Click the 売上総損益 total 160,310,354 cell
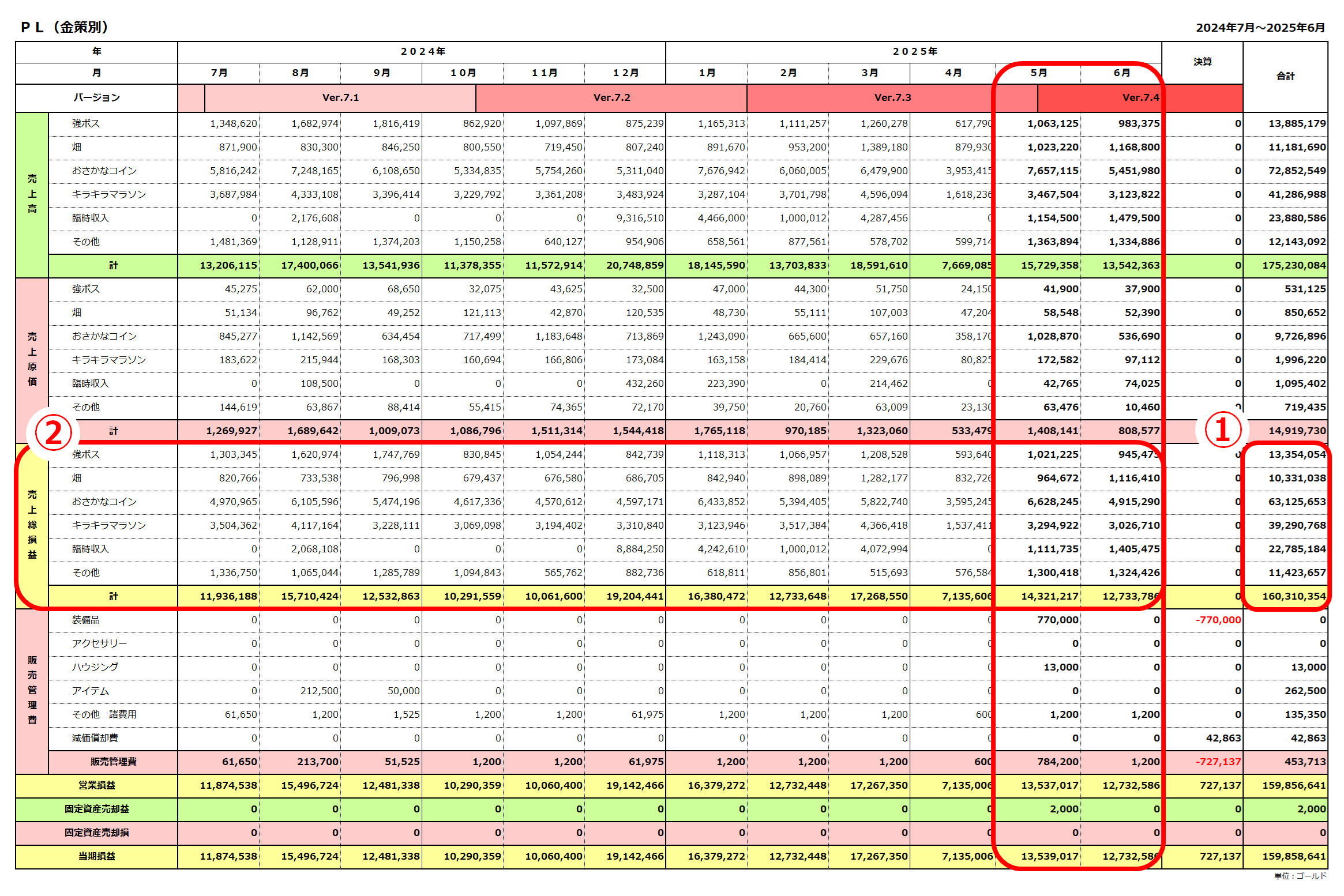This screenshot has height=896, width=1344. click(x=1293, y=596)
